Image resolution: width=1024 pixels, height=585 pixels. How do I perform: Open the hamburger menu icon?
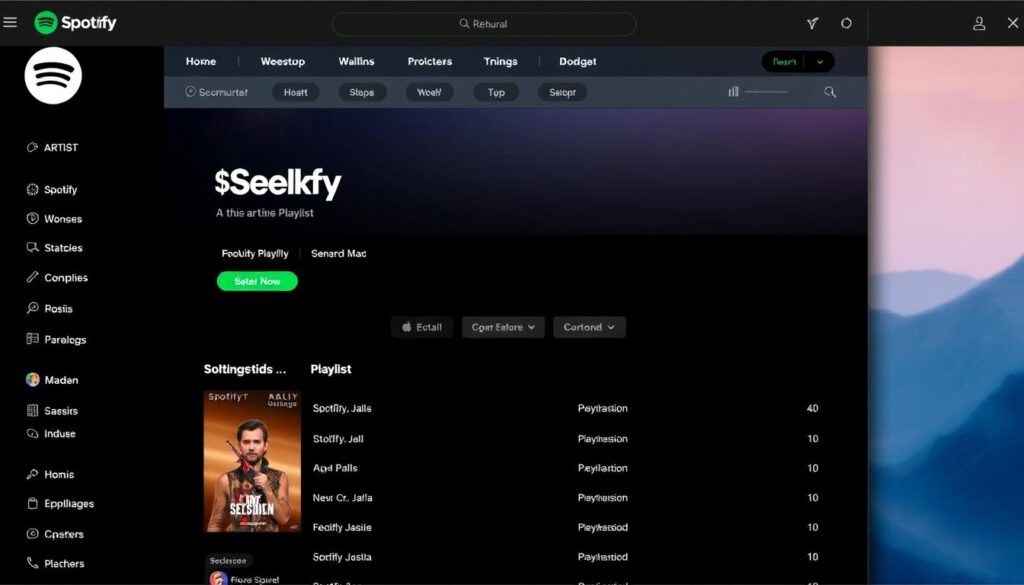10,22
